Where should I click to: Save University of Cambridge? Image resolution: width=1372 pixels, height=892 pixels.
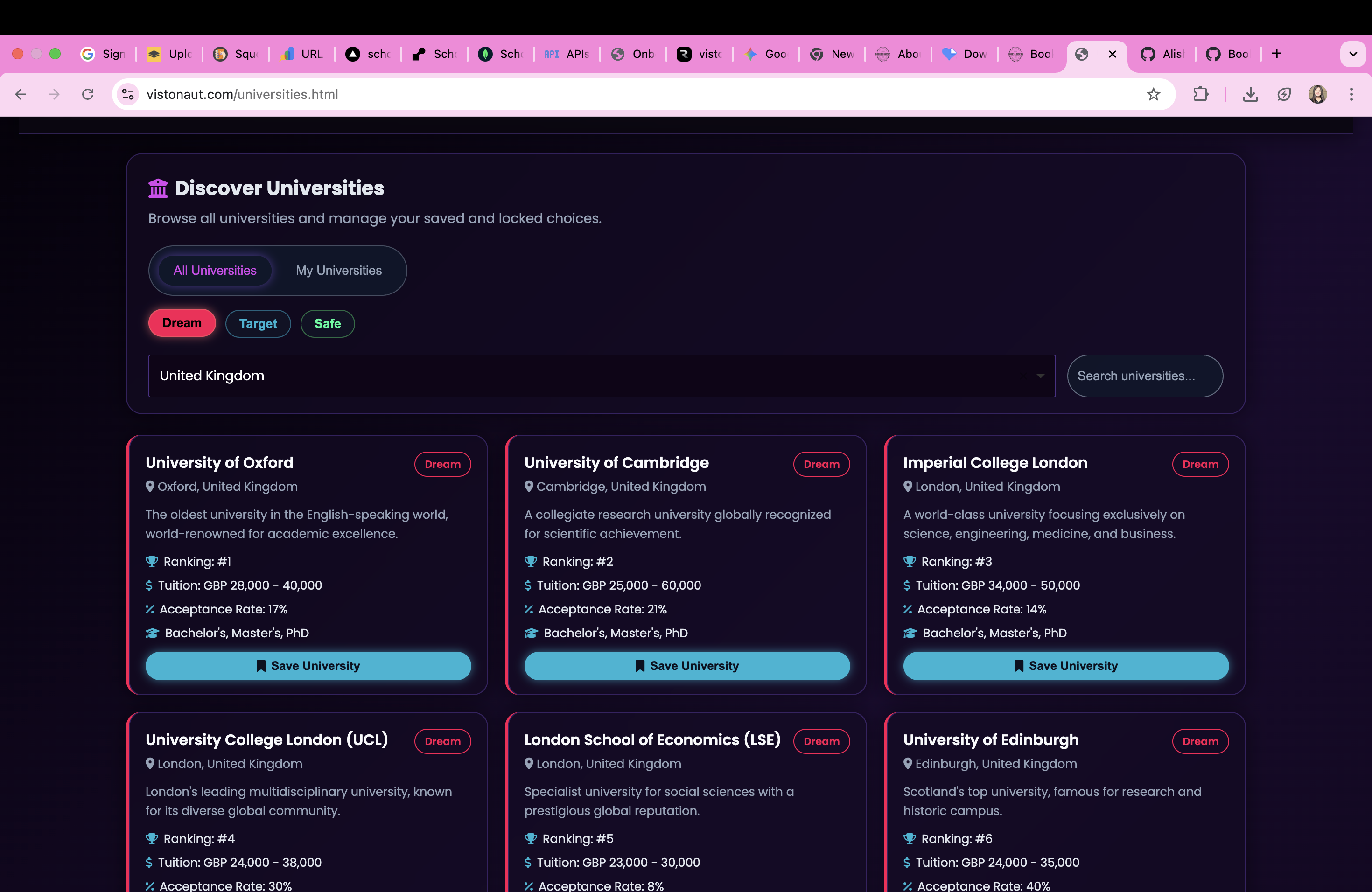pyautogui.click(x=686, y=666)
